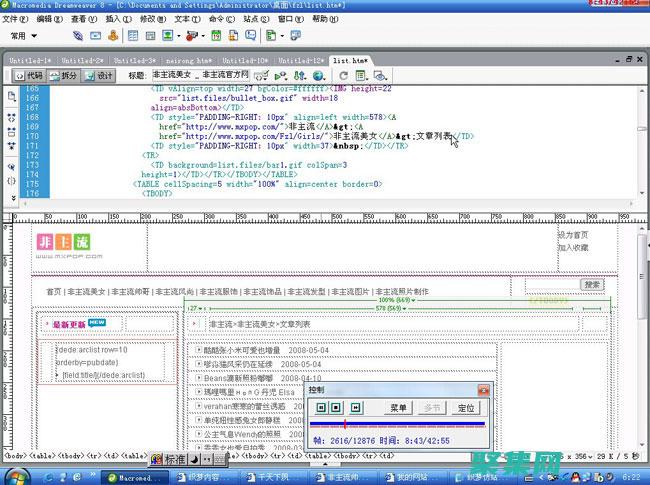Open the 插入 (Insert) menu

tap(116, 18)
